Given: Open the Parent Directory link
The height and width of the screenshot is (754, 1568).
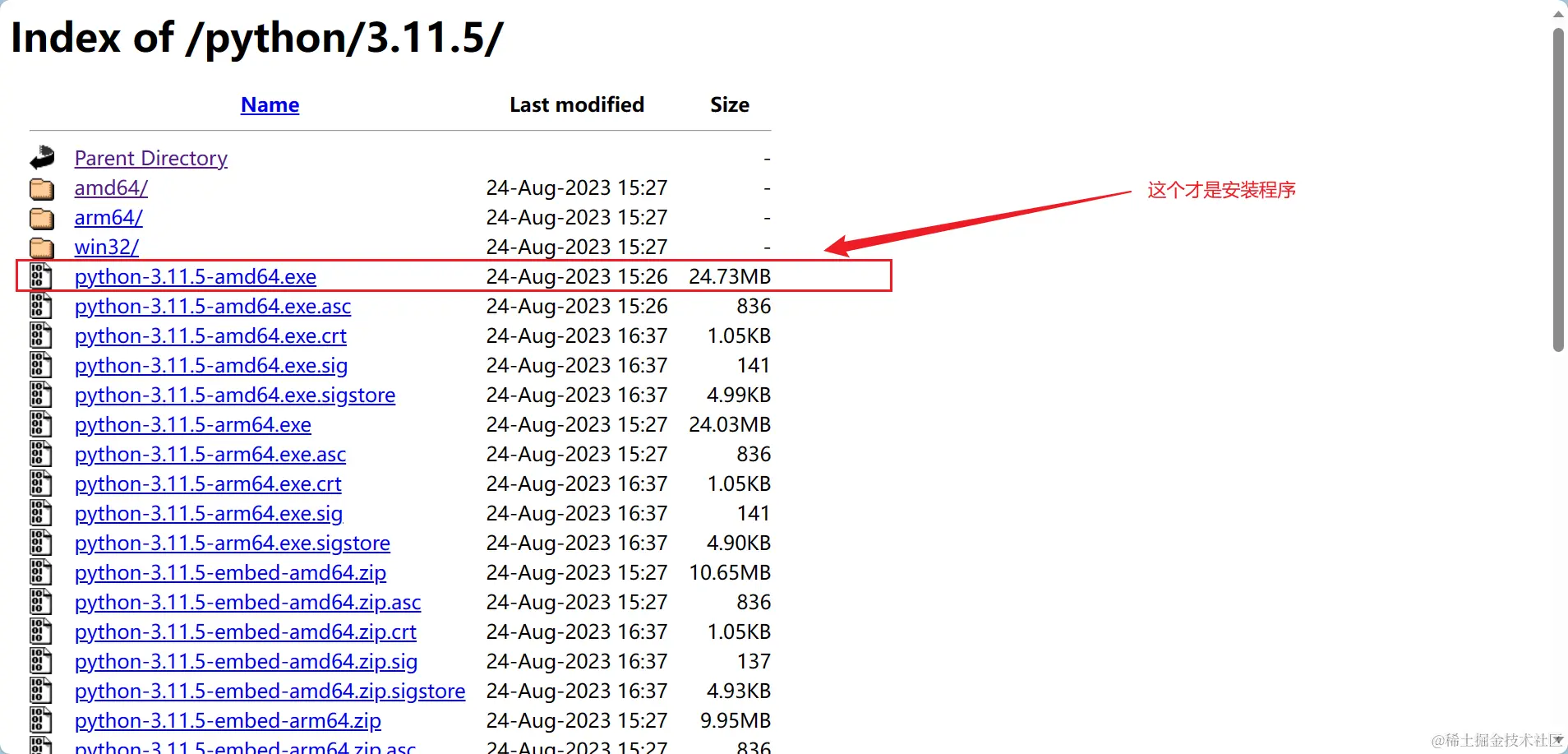Looking at the screenshot, I should click(151, 158).
